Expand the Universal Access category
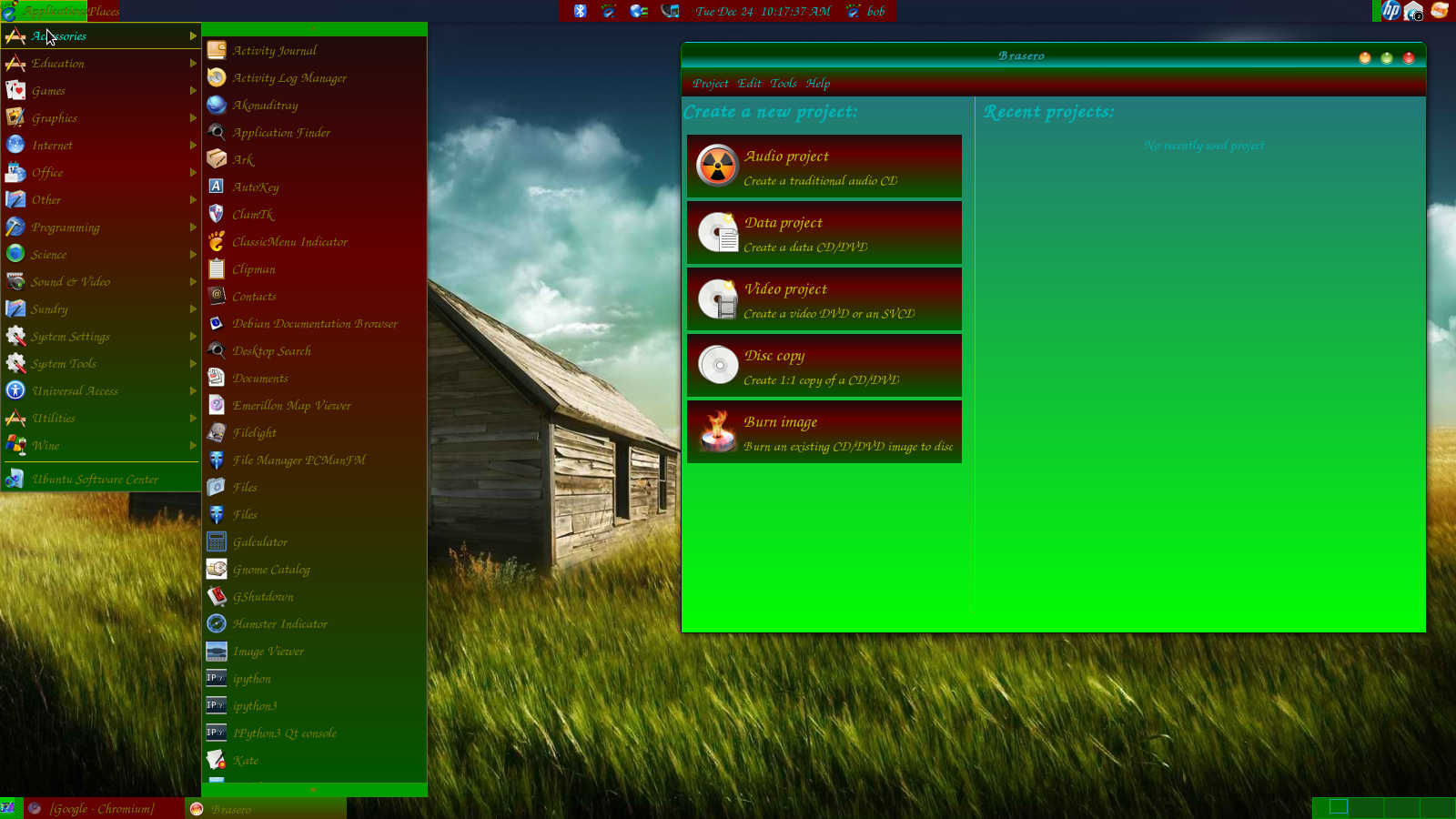The height and width of the screenshot is (819, 1456). click(100, 390)
